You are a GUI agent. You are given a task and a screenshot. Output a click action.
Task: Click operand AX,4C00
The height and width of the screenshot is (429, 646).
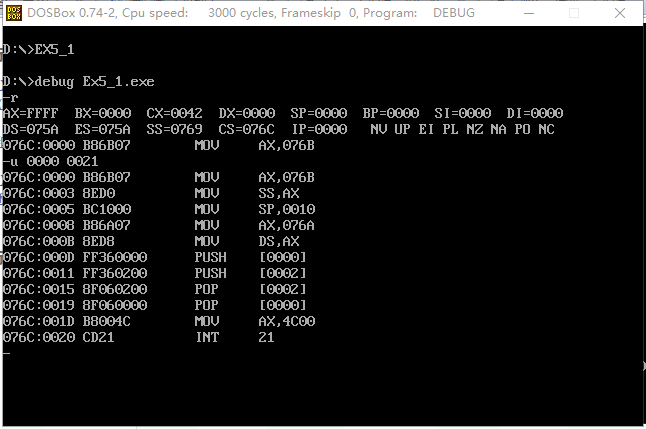coord(287,321)
